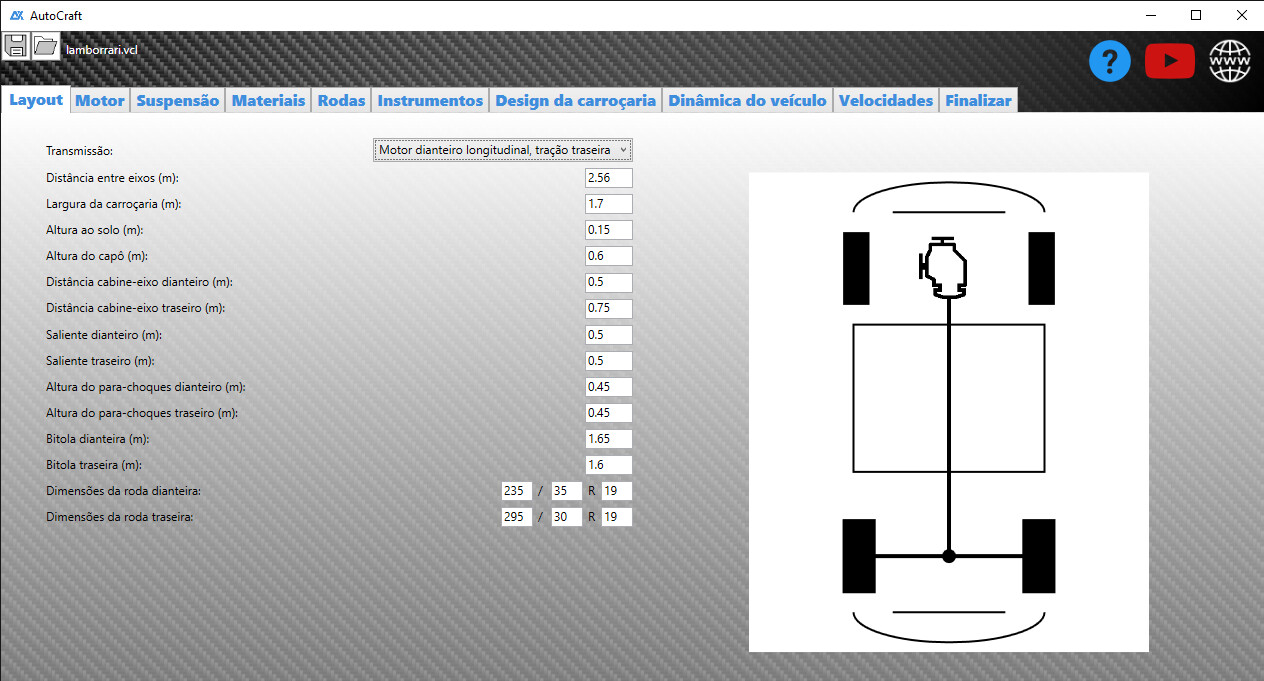
Task: Click the front wheel width field 235
Action: click(x=517, y=491)
